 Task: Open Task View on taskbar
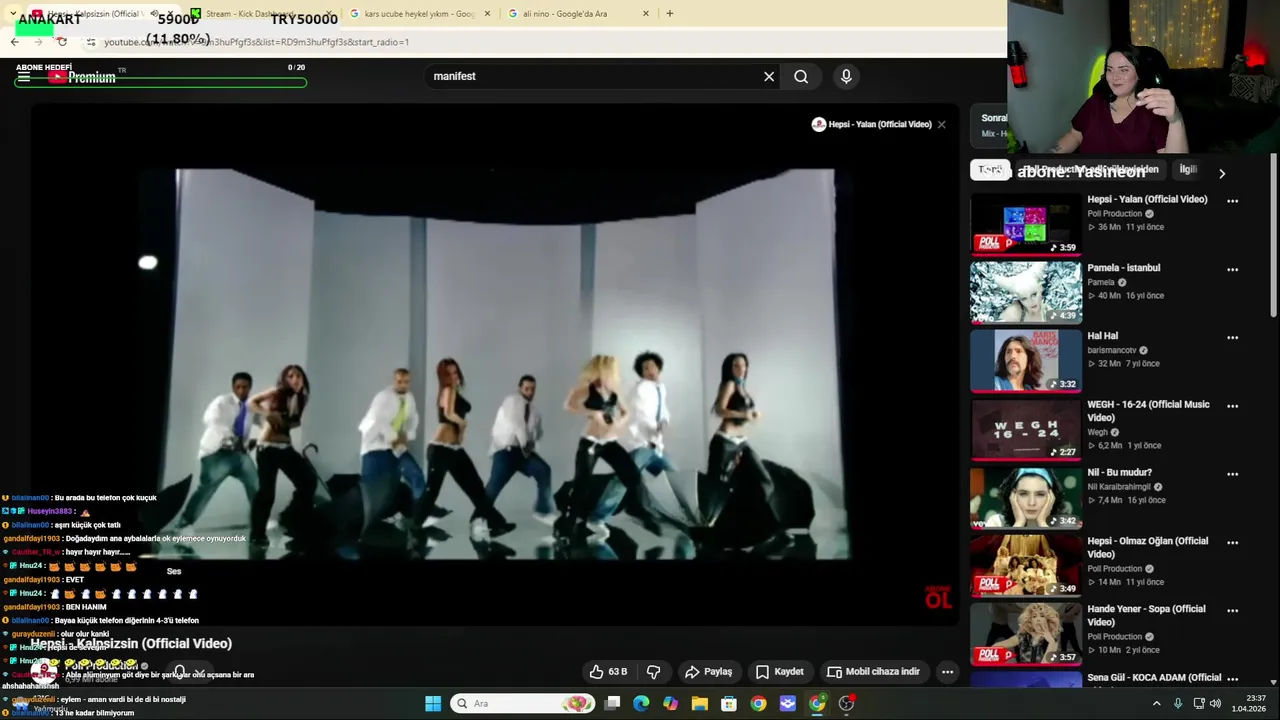(612, 703)
